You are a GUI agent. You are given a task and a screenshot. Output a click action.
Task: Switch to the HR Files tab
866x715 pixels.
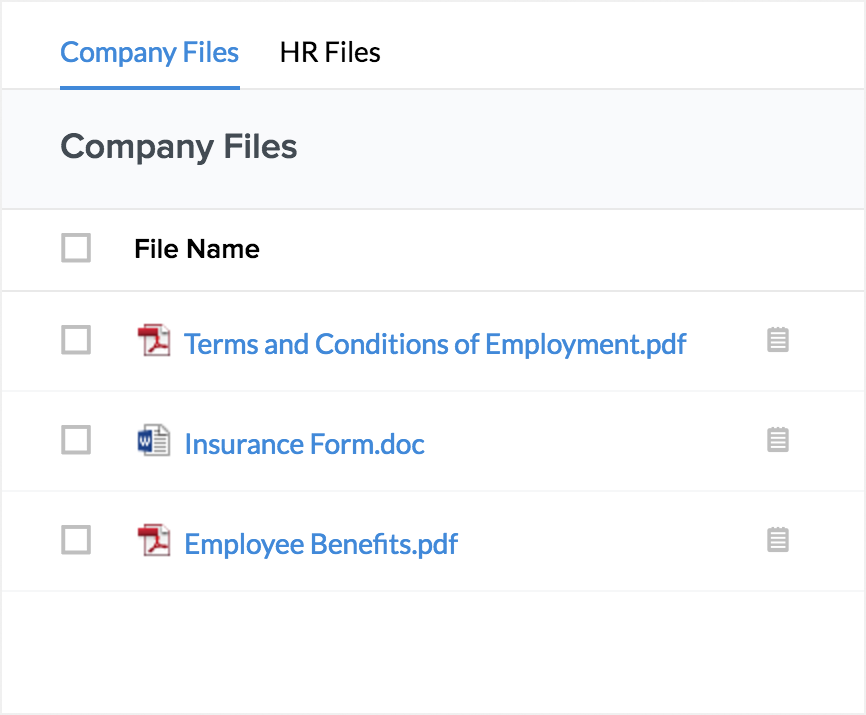coord(330,52)
